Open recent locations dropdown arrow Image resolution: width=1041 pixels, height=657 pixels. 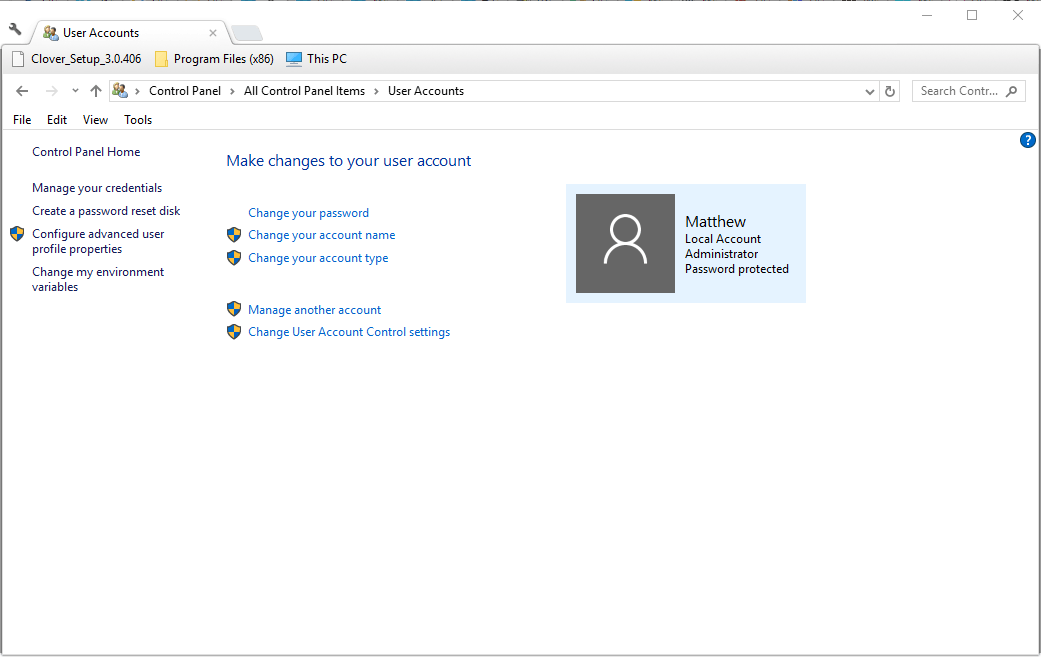click(75, 91)
